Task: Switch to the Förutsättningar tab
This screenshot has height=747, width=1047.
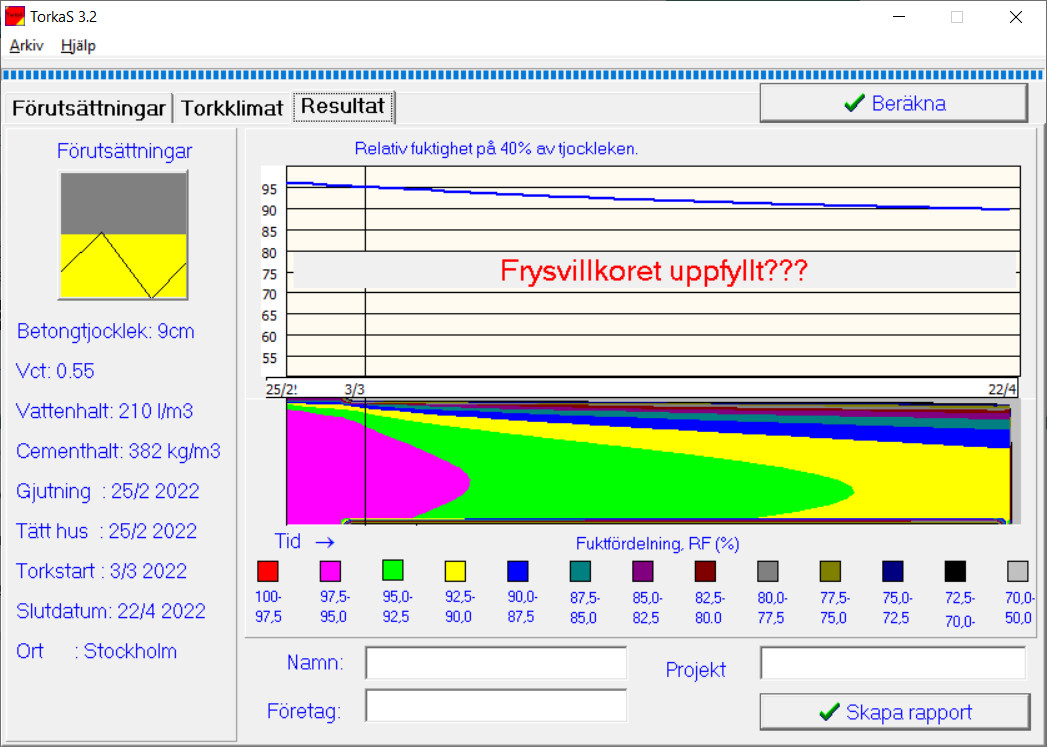Action: click(89, 108)
